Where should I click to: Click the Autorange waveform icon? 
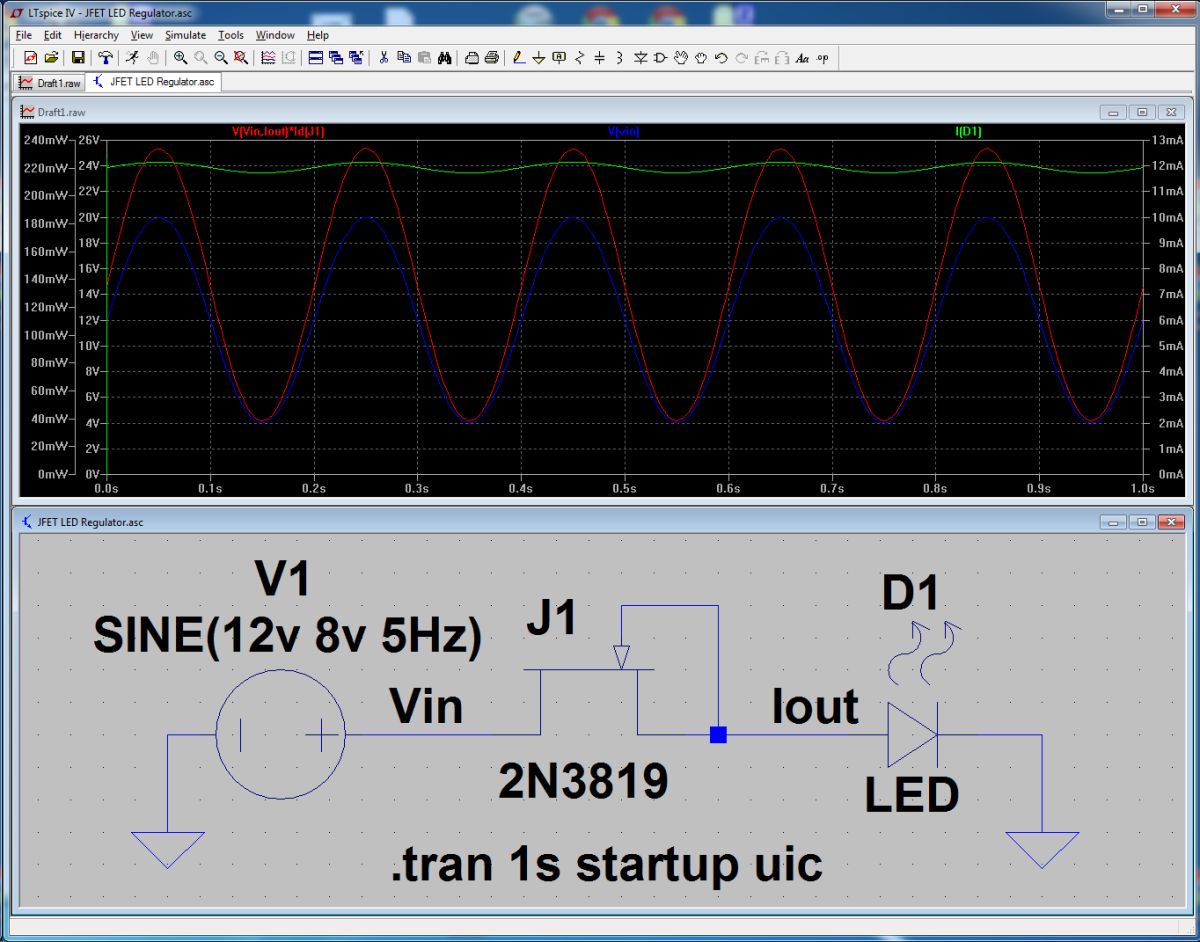[x=268, y=58]
